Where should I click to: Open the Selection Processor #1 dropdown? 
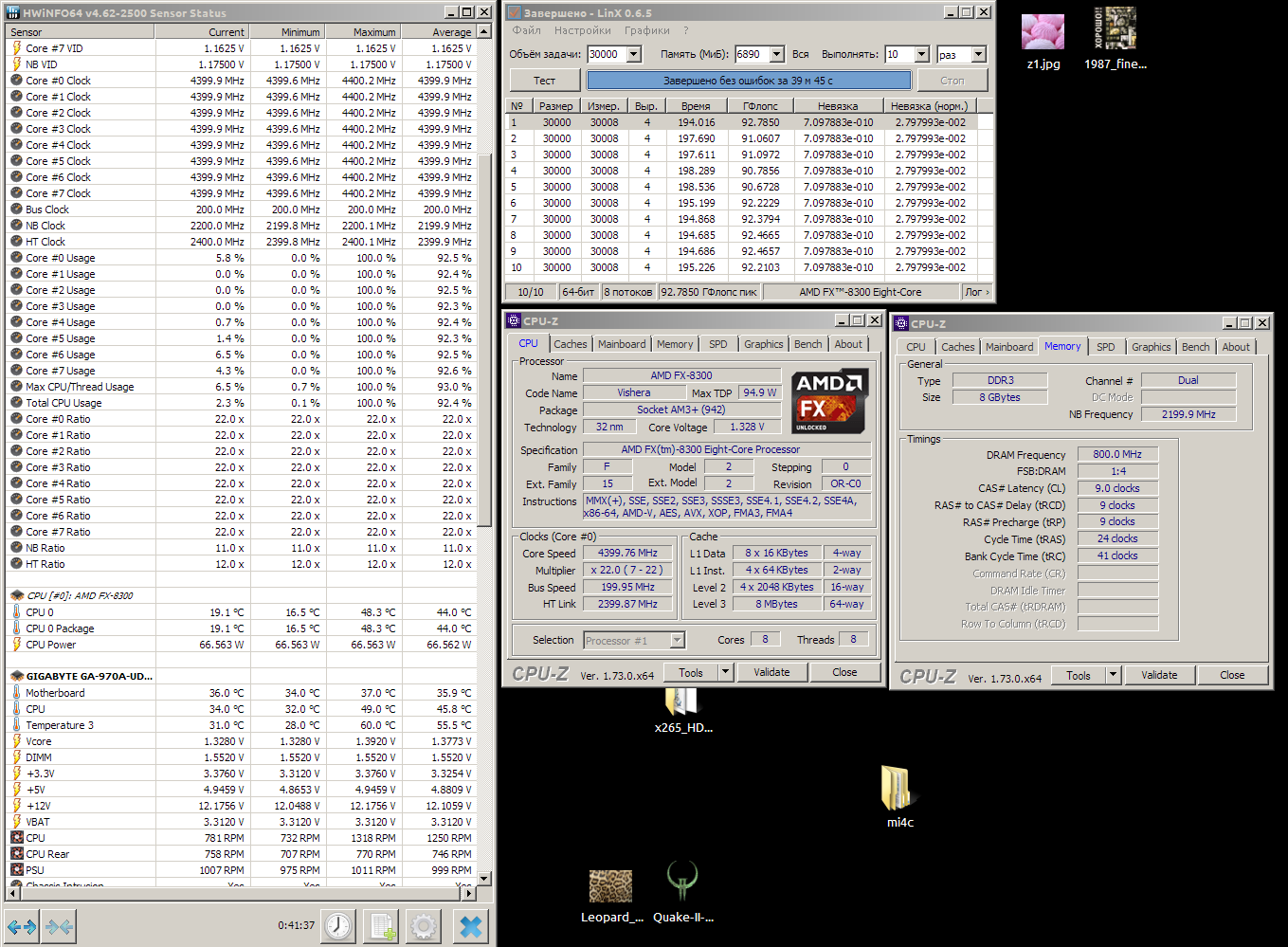677,641
